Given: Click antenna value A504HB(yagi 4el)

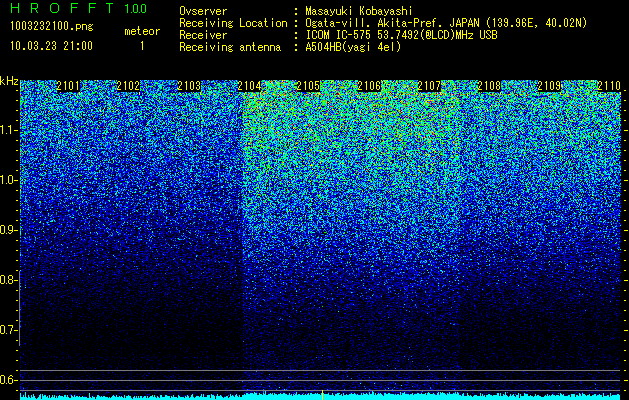Looking at the screenshot, I should (x=353, y=47).
